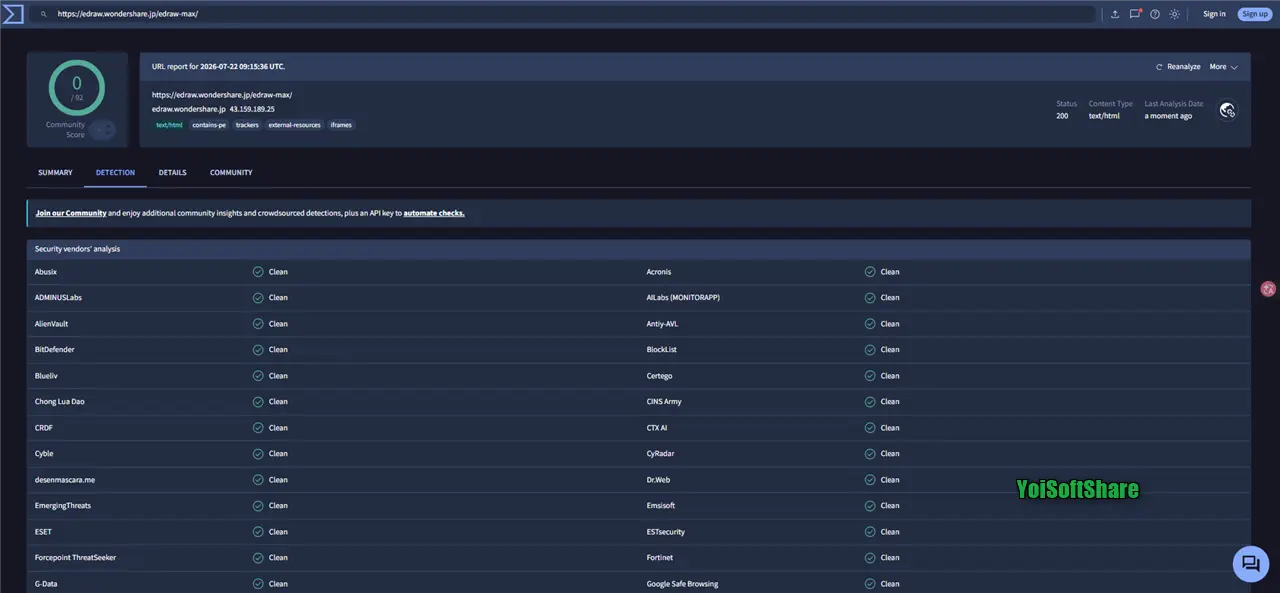This screenshot has height=593, width=1280.
Task: Click the contains-pe tag
Action: tap(209, 125)
